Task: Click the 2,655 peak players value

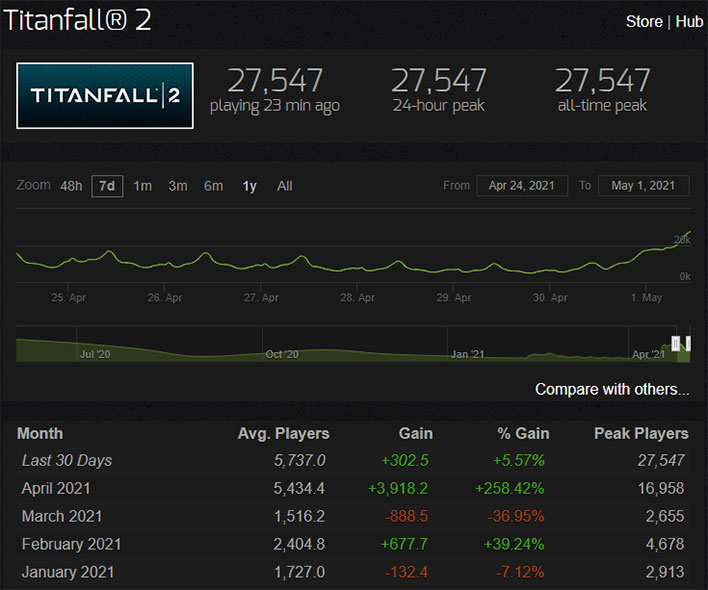Action: click(x=665, y=516)
